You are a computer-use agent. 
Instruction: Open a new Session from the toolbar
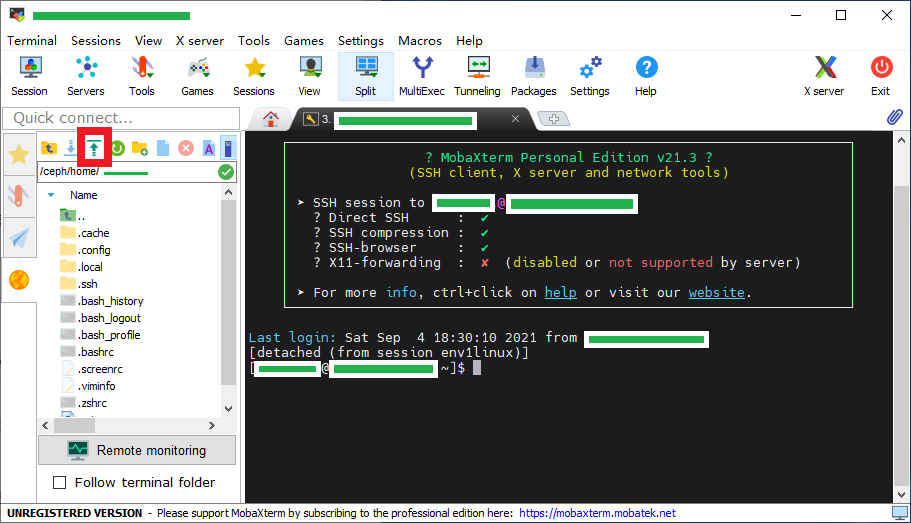29,76
